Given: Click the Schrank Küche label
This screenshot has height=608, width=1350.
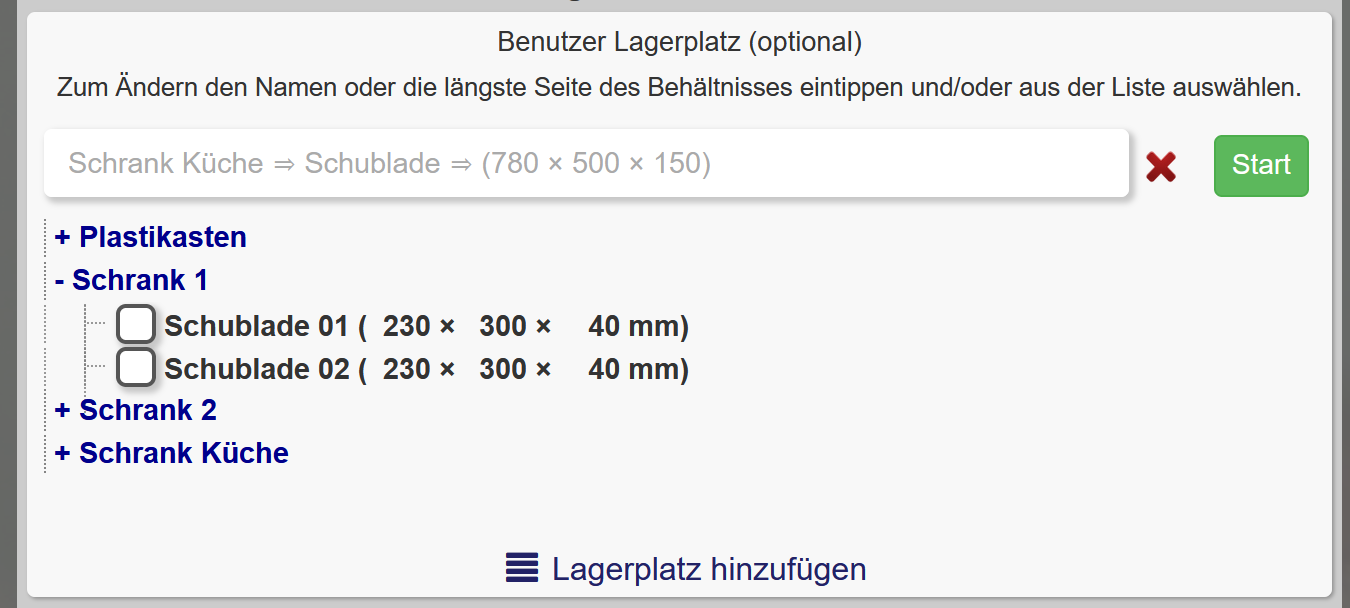Looking at the screenshot, I should (x=185, y=453).
